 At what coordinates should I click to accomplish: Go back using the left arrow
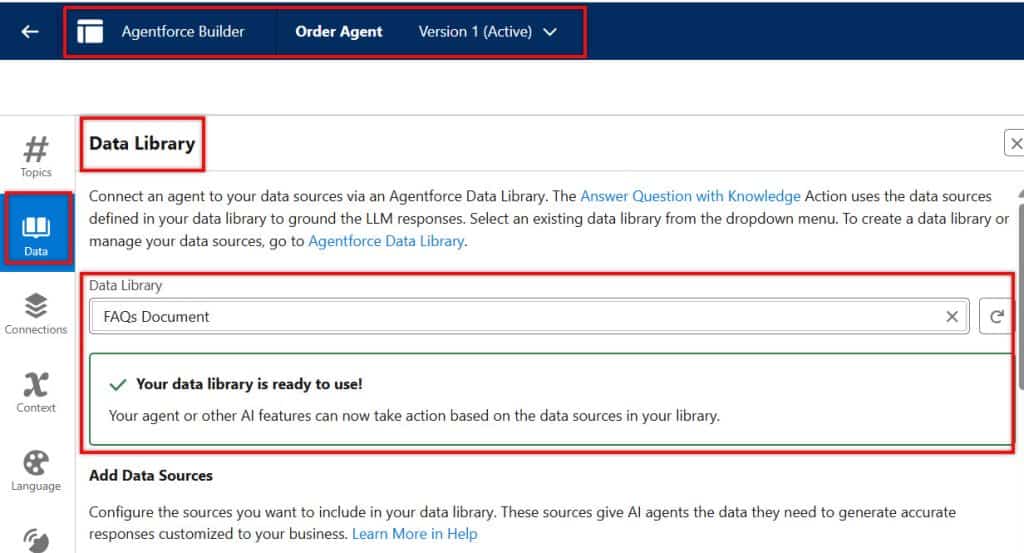pos(30,31)
